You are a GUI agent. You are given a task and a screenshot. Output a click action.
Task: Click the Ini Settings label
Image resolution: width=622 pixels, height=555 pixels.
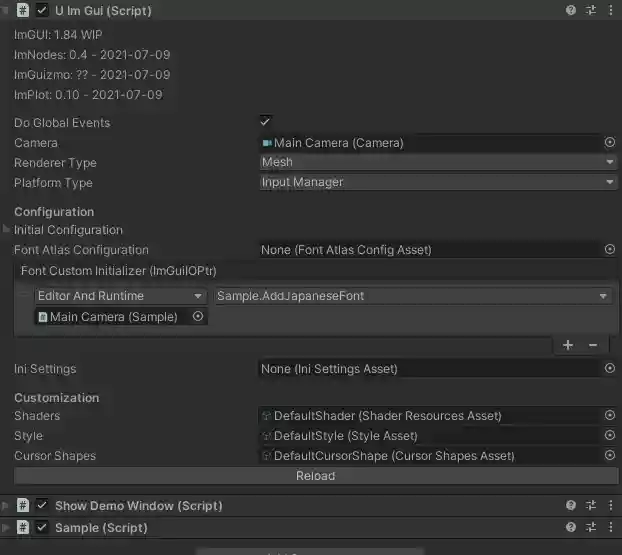[x=45, y=369]
